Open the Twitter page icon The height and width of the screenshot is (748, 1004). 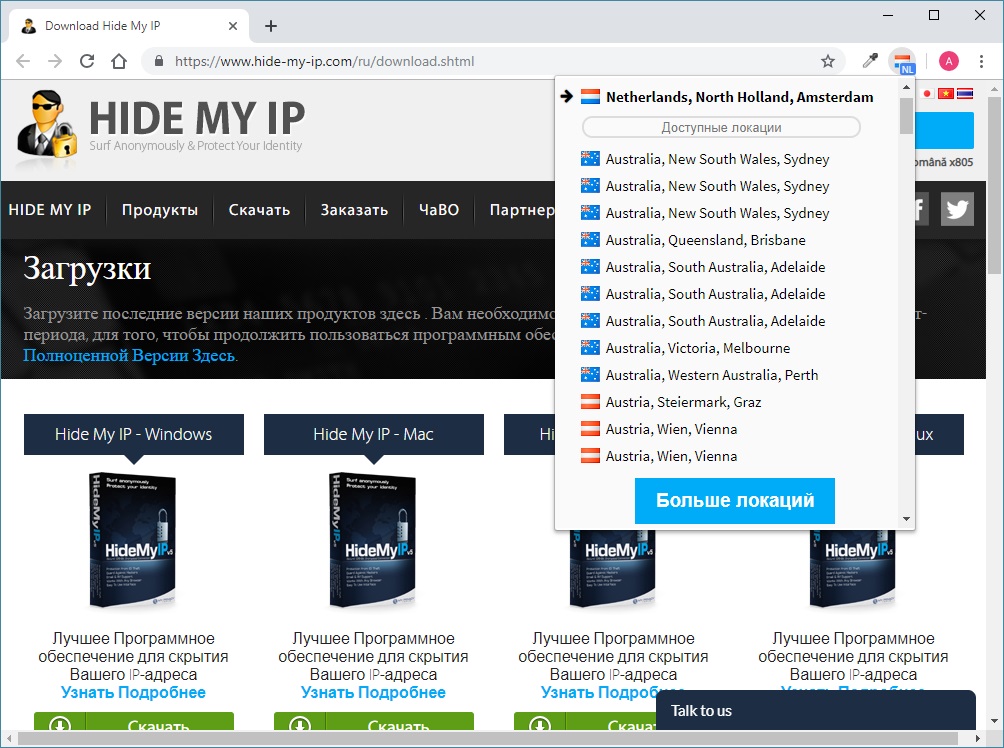(x=957, y=209)
